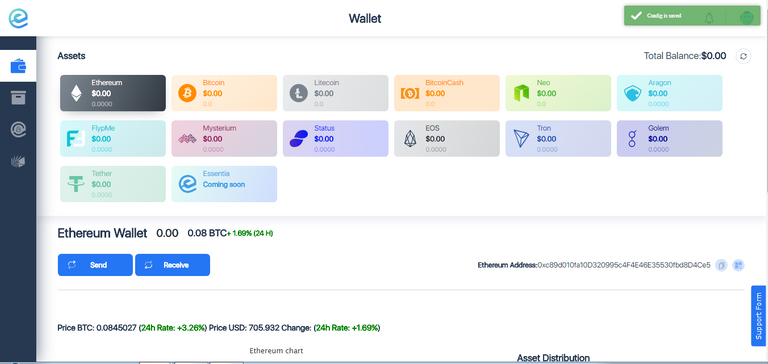This screenshot has height=364, width=768.
Task: Select the Ethereum asset card
Action: click(113, 93)
